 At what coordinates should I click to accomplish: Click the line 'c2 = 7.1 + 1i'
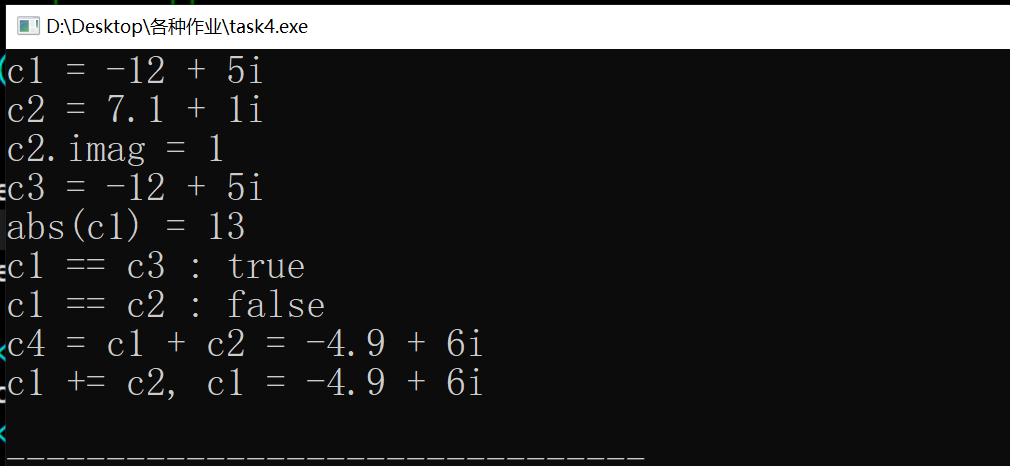tap(135, 110)
